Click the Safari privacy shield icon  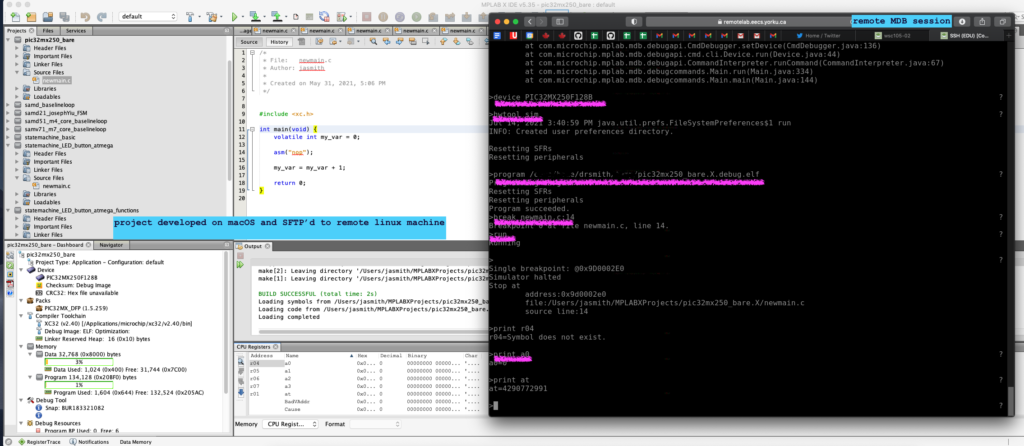tap(634, 22)
